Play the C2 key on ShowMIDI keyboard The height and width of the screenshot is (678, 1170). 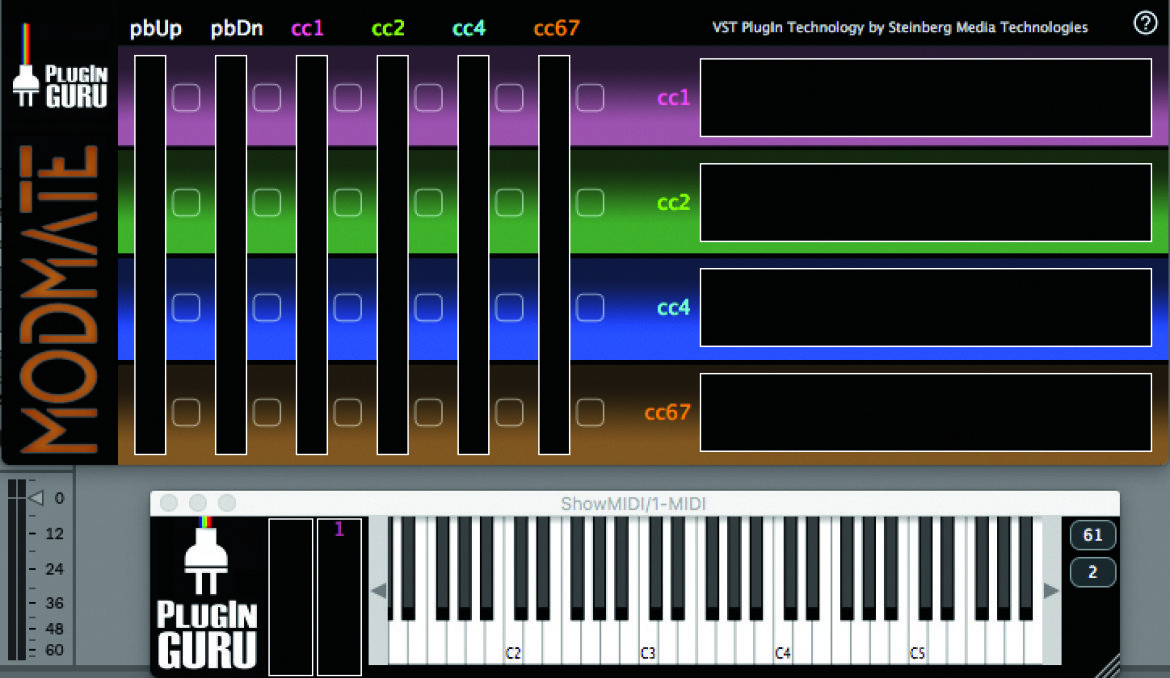point(513,645)
